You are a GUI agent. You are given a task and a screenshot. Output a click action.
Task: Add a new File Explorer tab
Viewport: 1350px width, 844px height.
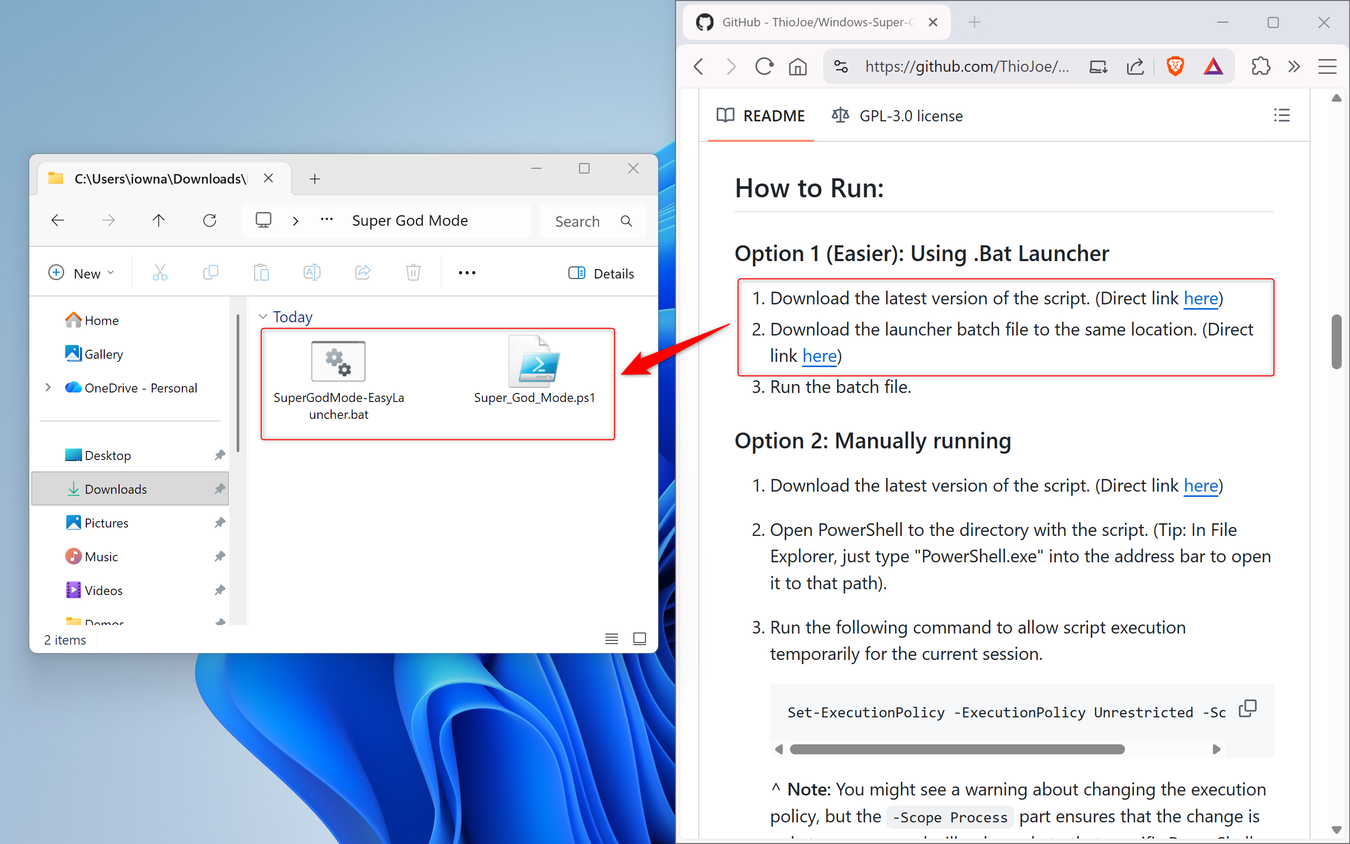click(x=314, y=179)
